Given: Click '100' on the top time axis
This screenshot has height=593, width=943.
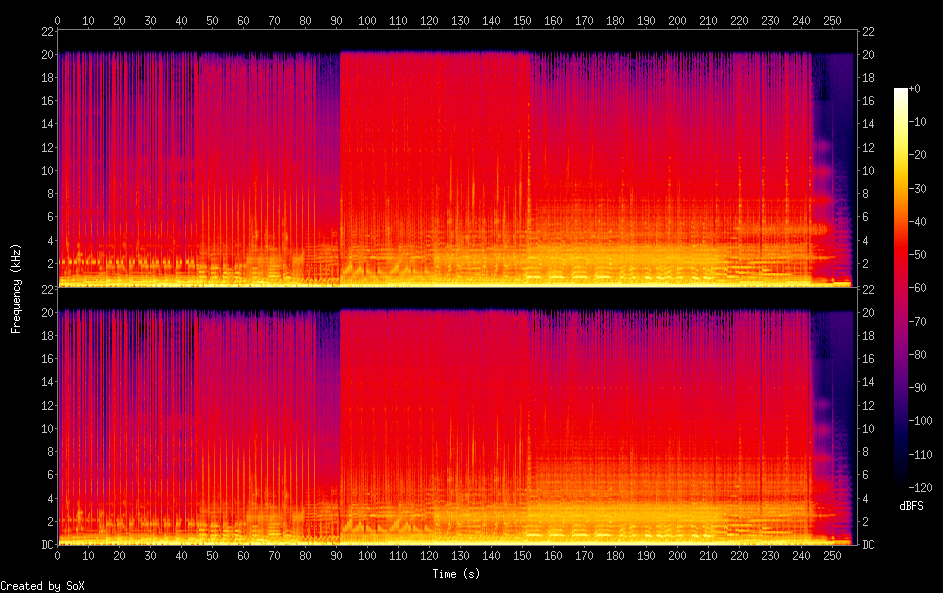Looking at the screenshot, I should 367,20.
